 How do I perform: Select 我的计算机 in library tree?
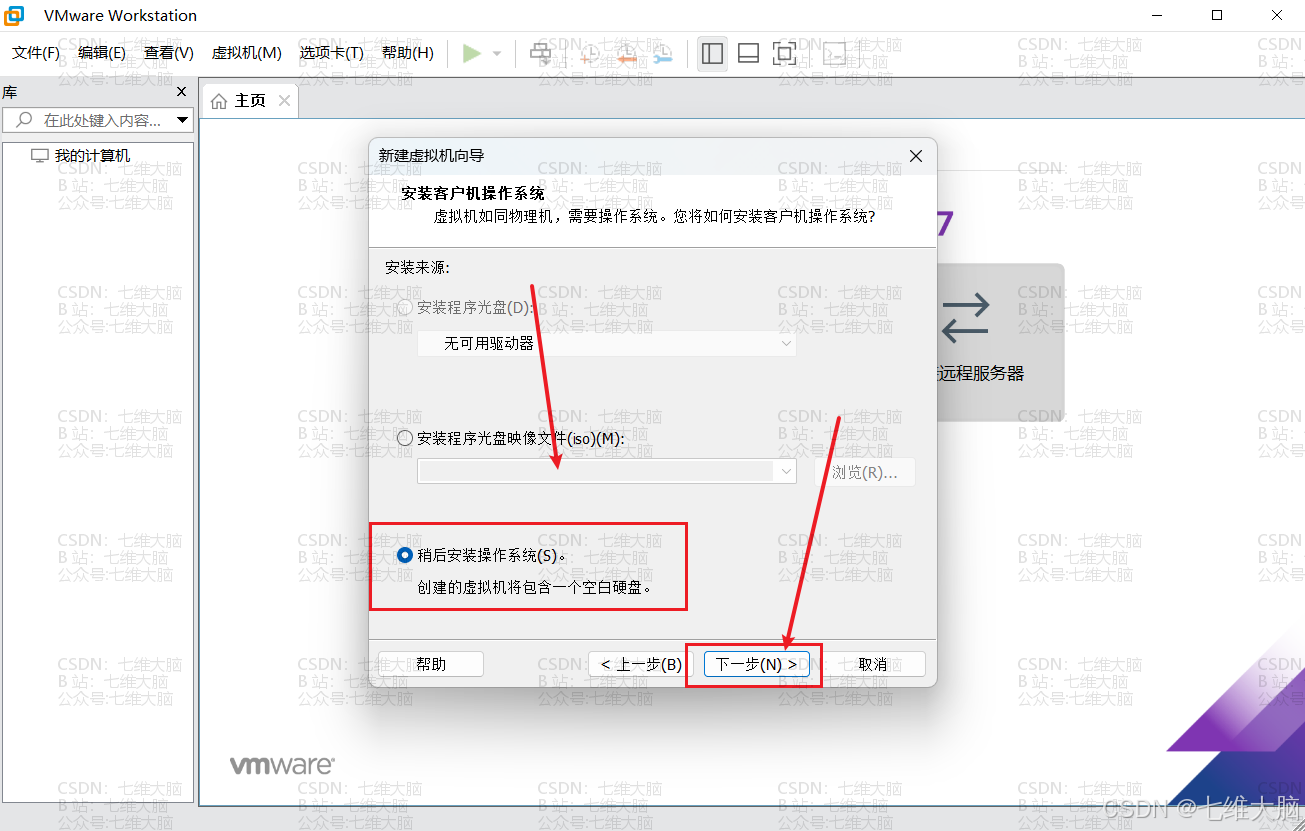coord(92,156)
